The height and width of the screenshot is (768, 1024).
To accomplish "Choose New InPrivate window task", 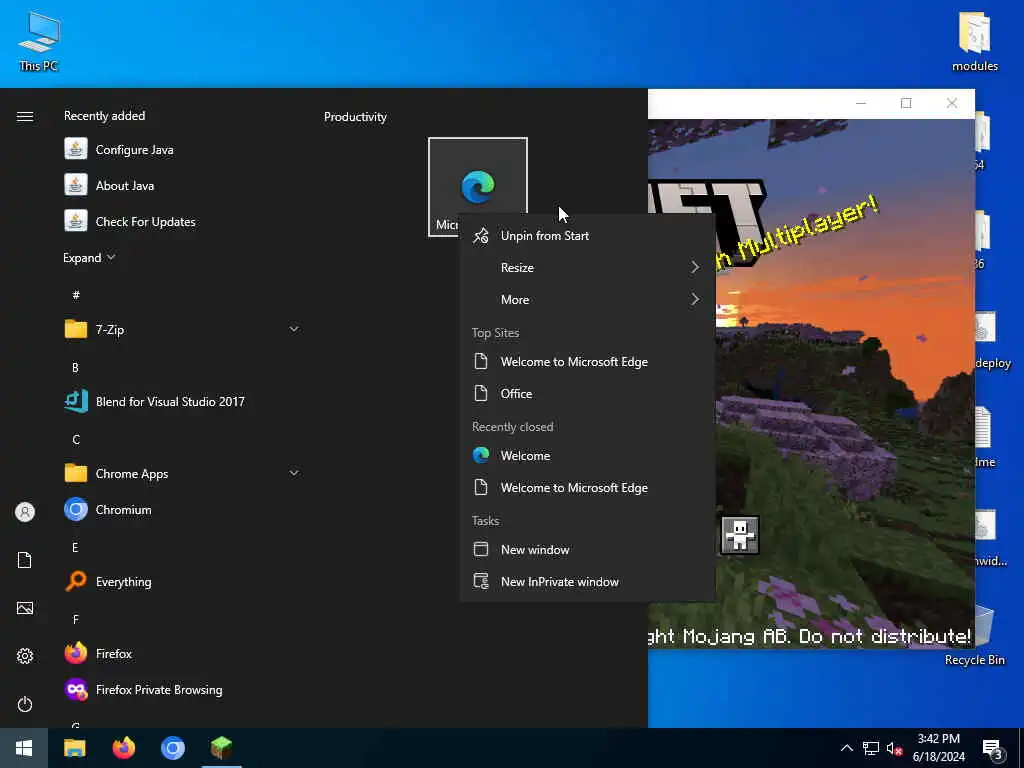I will point(587,582).
